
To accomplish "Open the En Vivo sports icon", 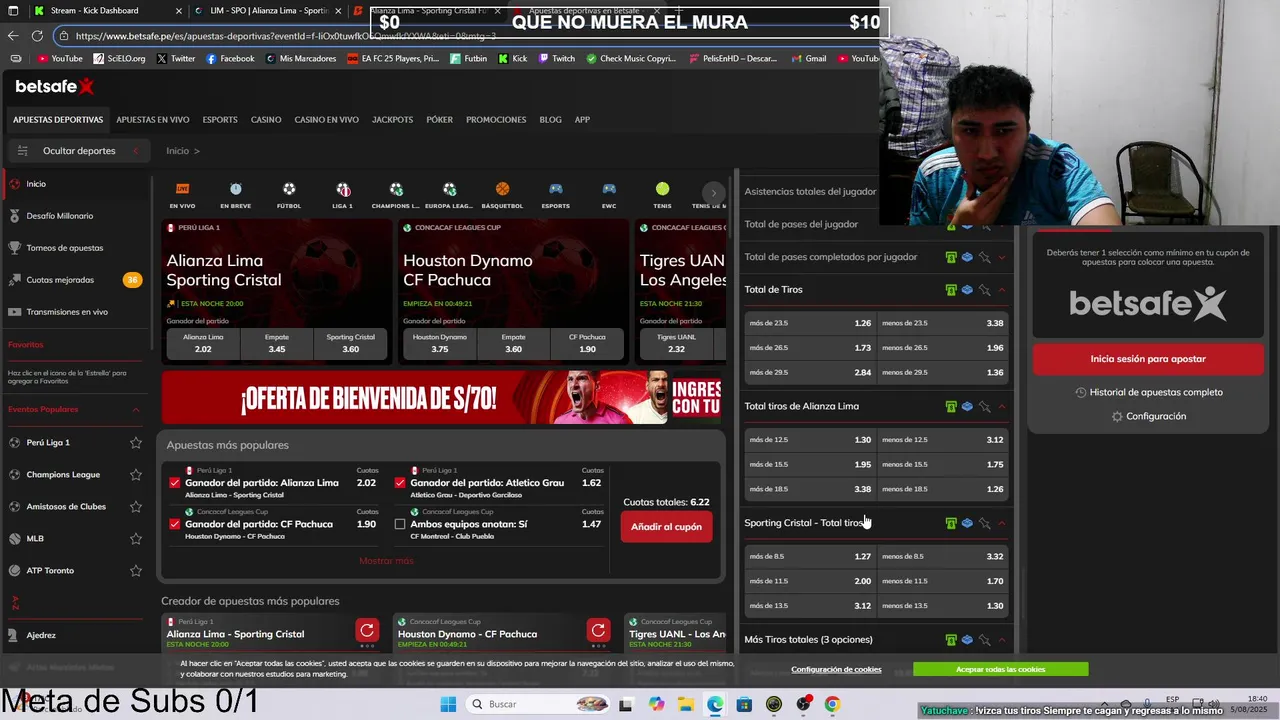I will (x=182, y=189).
